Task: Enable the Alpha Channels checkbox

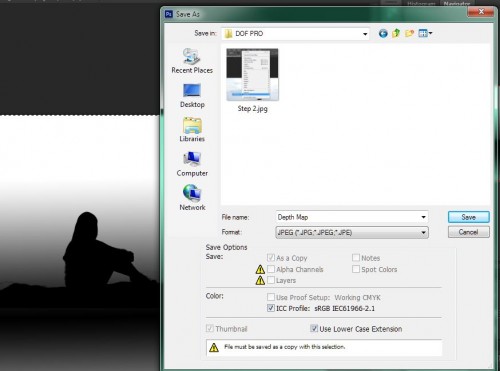Action: [271, 269]
